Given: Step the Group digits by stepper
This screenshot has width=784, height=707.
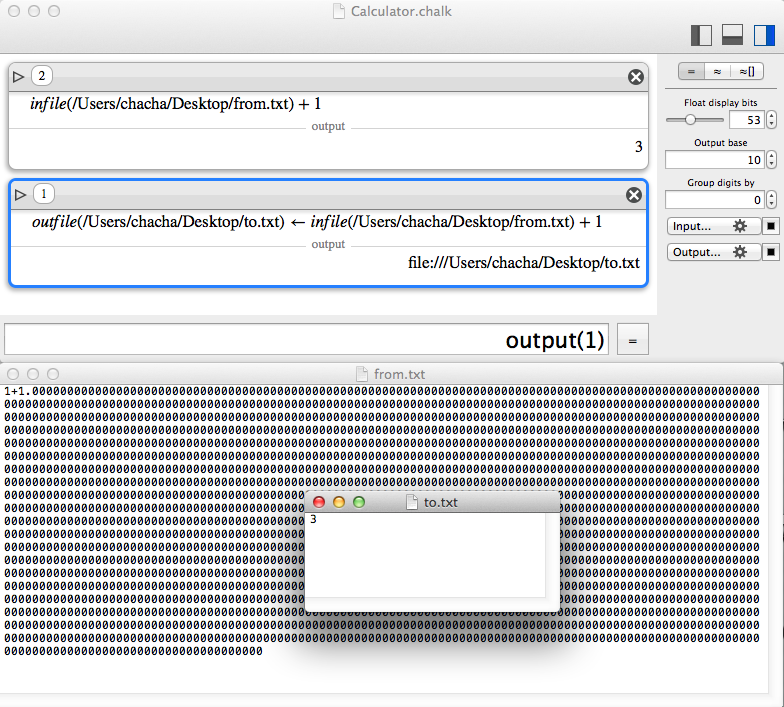Looking at the screenshot, I should (772, 200).
